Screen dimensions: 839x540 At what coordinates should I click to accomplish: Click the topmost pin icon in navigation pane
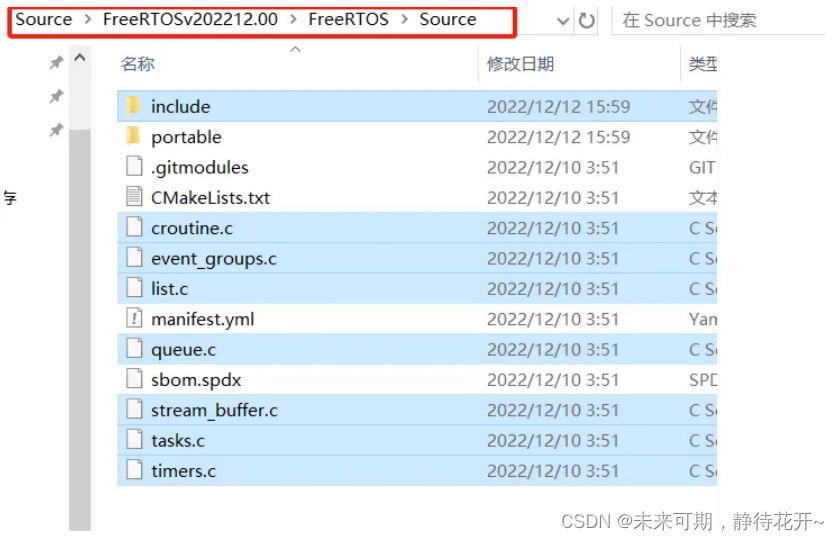(x=56, y=63)
